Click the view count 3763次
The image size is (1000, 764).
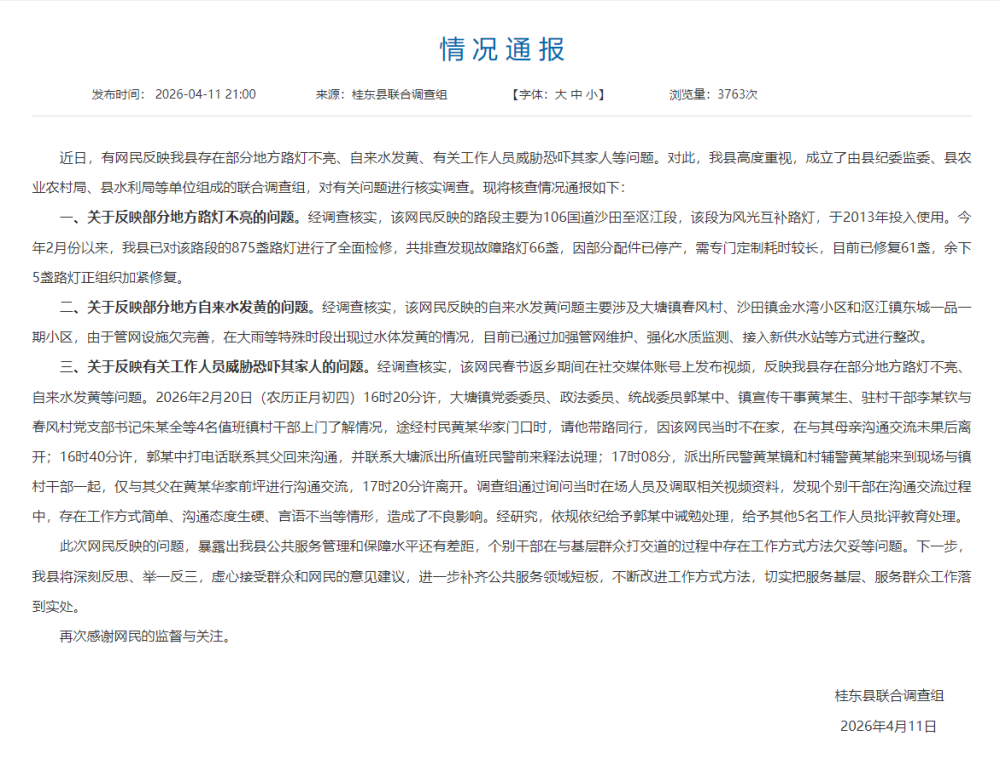point(738,95)
